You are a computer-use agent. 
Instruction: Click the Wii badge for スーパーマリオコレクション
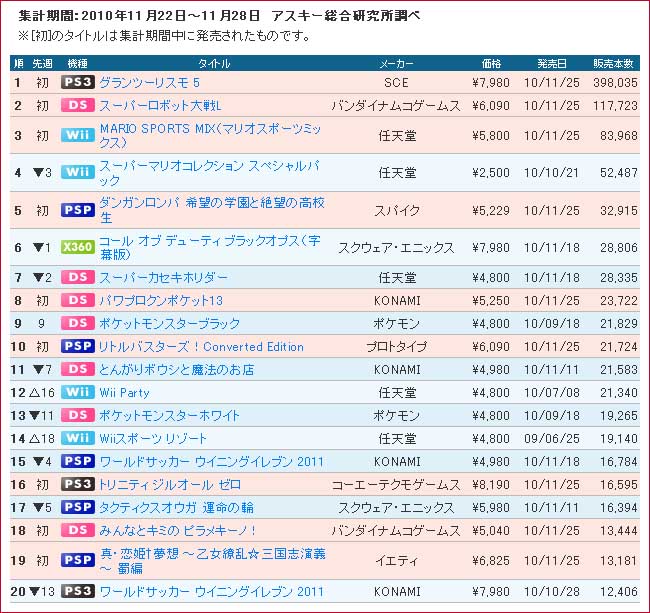[x=78, y=172]
